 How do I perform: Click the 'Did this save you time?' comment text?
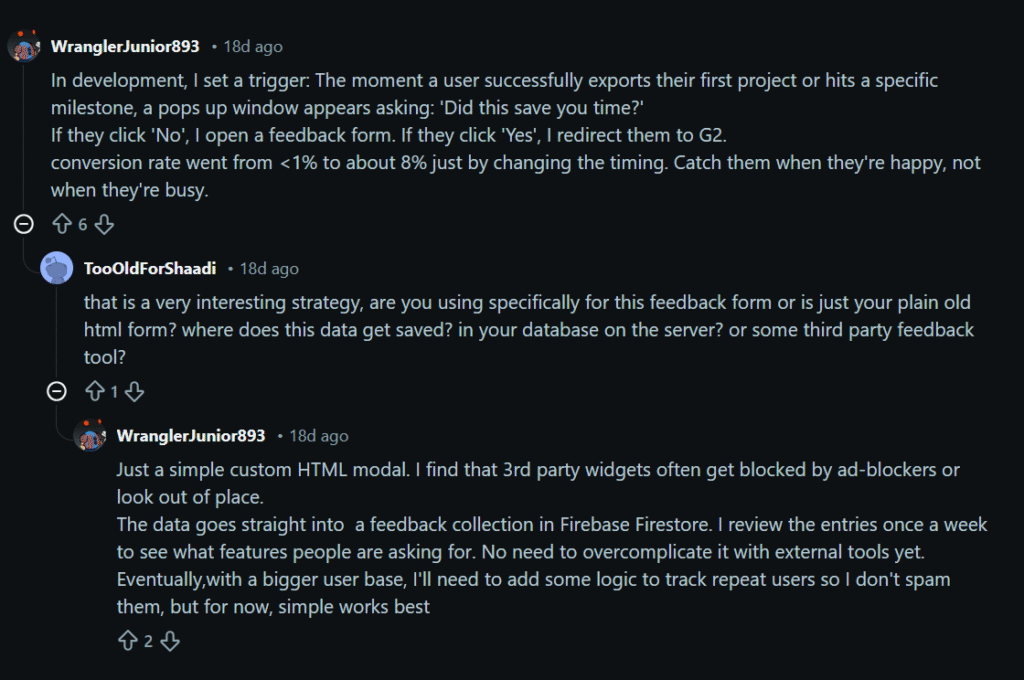(x=495, y=106)
